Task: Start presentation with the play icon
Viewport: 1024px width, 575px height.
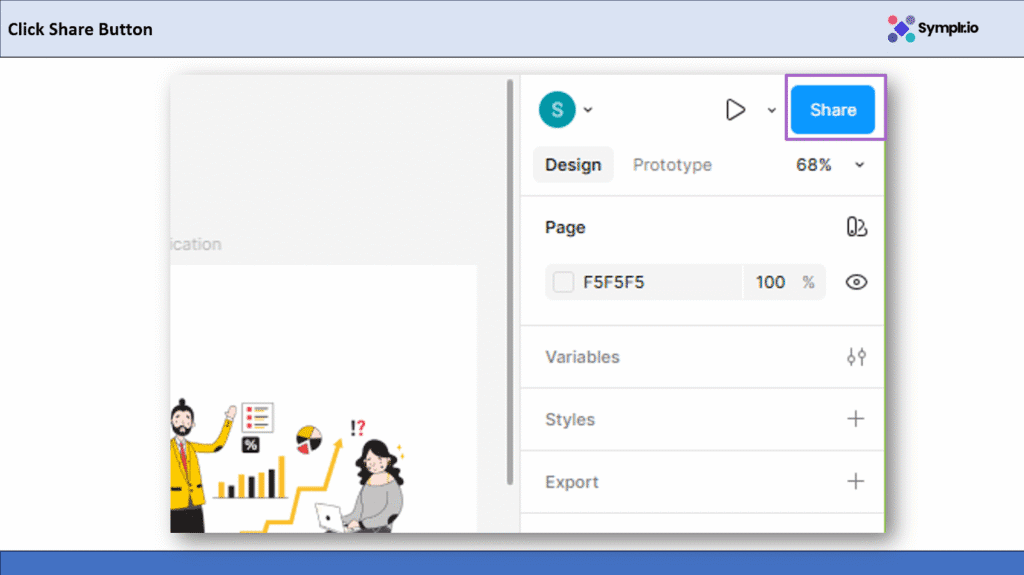Action: pos(736,110)
